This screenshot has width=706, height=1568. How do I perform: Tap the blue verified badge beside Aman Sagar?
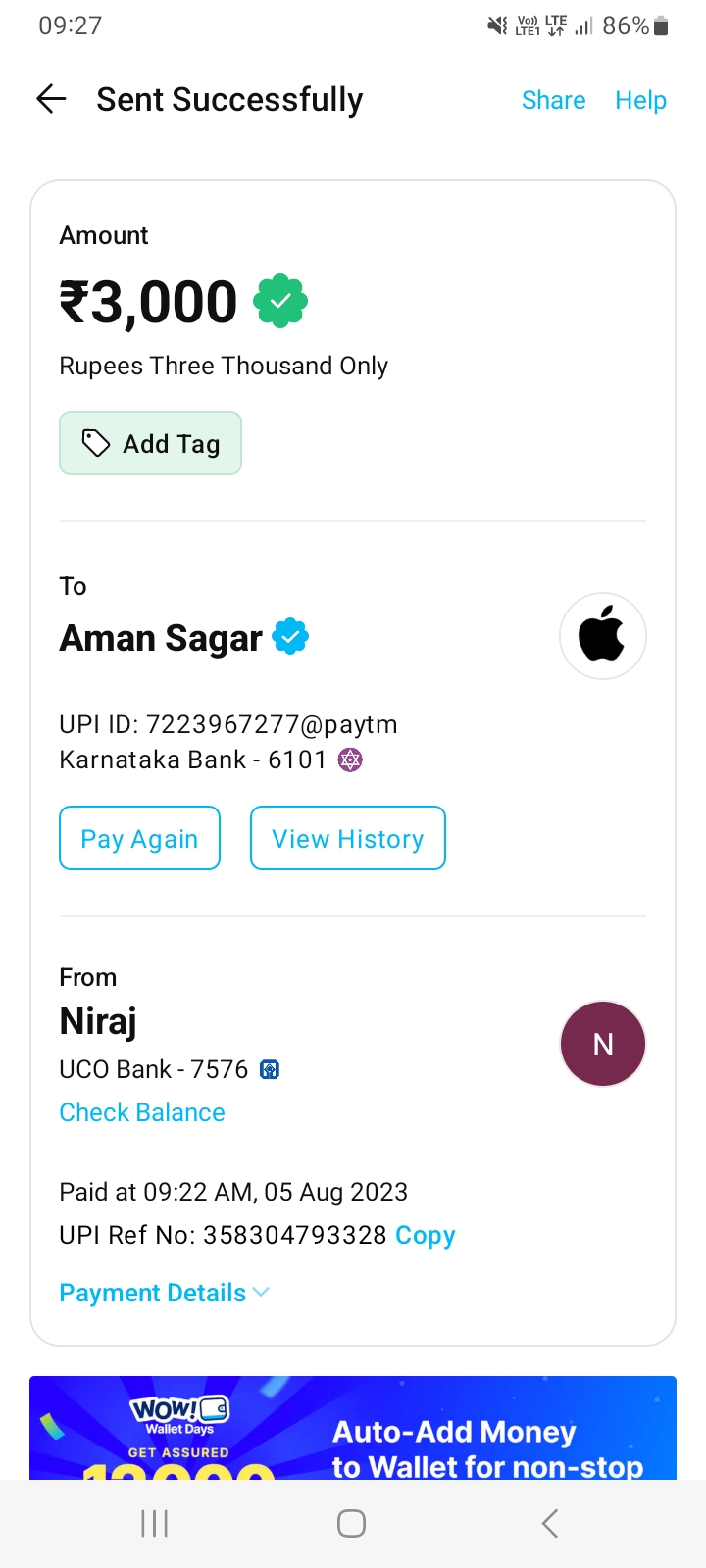(x=290, y=637)
